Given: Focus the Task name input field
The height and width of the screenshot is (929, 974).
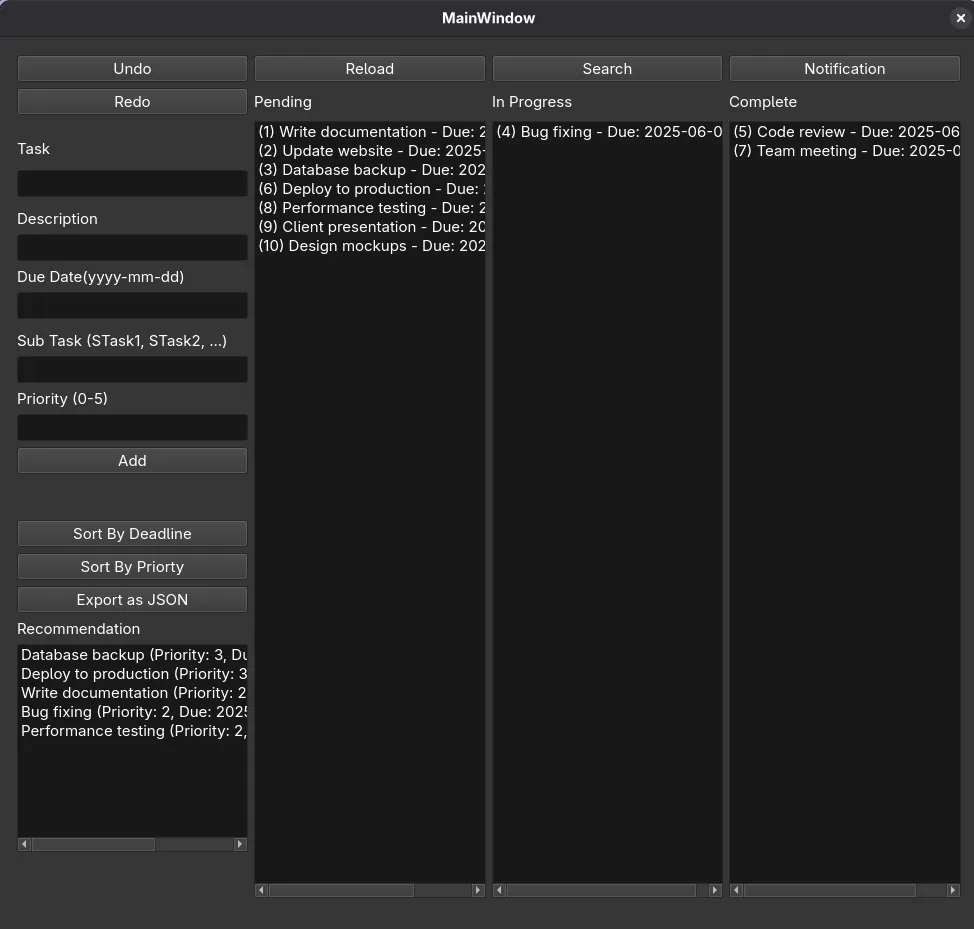Looking at the screenshot, I should [x=132, y=183].
